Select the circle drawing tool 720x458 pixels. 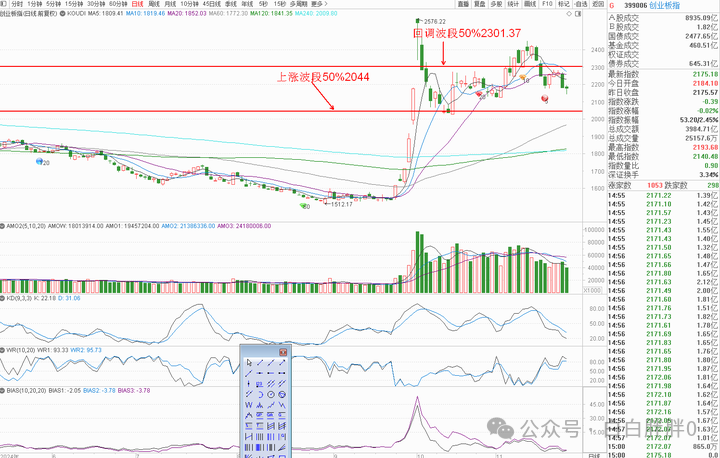click(x=271, y=394)
